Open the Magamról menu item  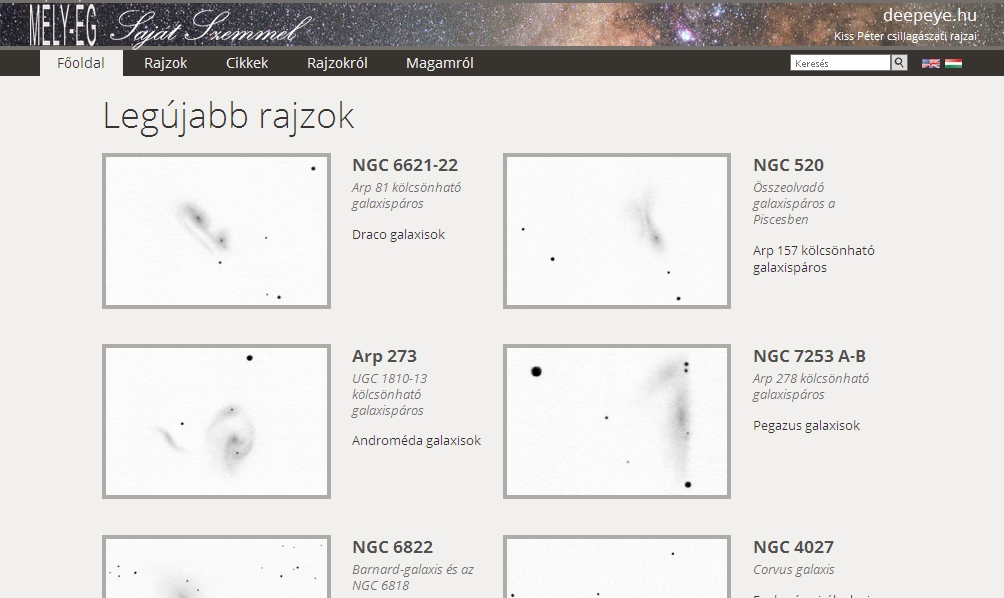pyautogui.click(x=439, y=63)
